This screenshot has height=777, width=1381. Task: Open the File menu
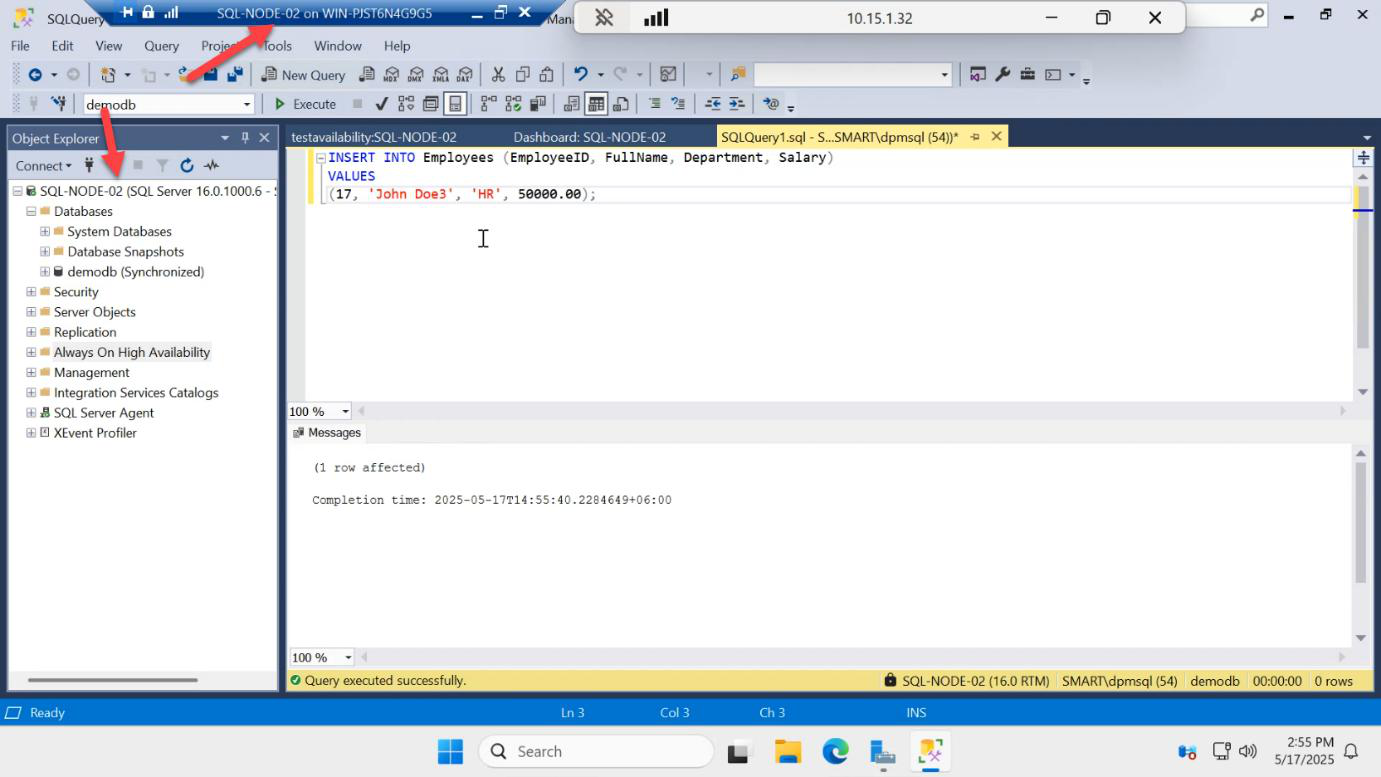click(x=20, y=46)
